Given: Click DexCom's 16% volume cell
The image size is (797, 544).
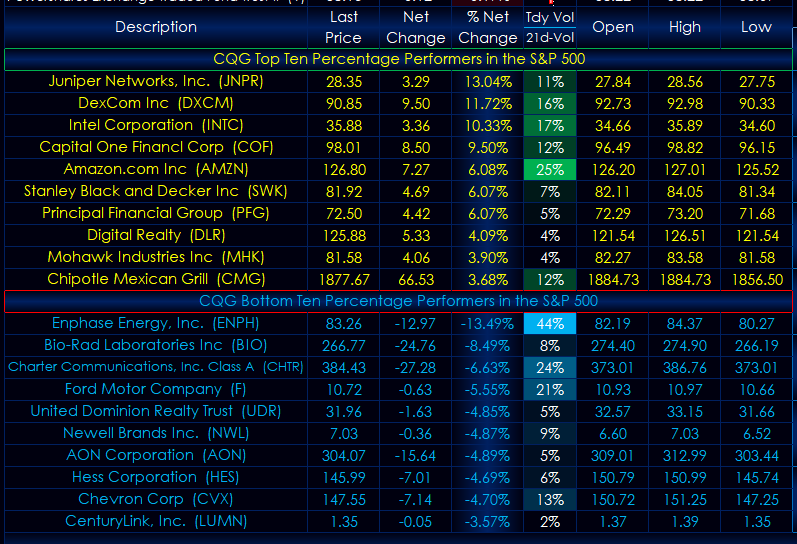Looking at the screenshot, I should click(x=550, y=103).
